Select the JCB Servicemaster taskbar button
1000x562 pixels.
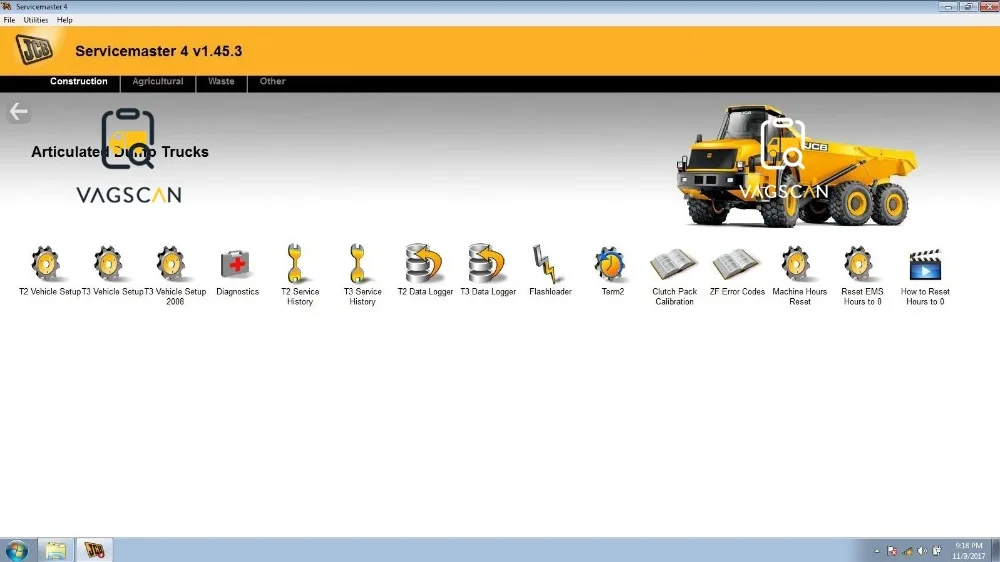[94, 551]
